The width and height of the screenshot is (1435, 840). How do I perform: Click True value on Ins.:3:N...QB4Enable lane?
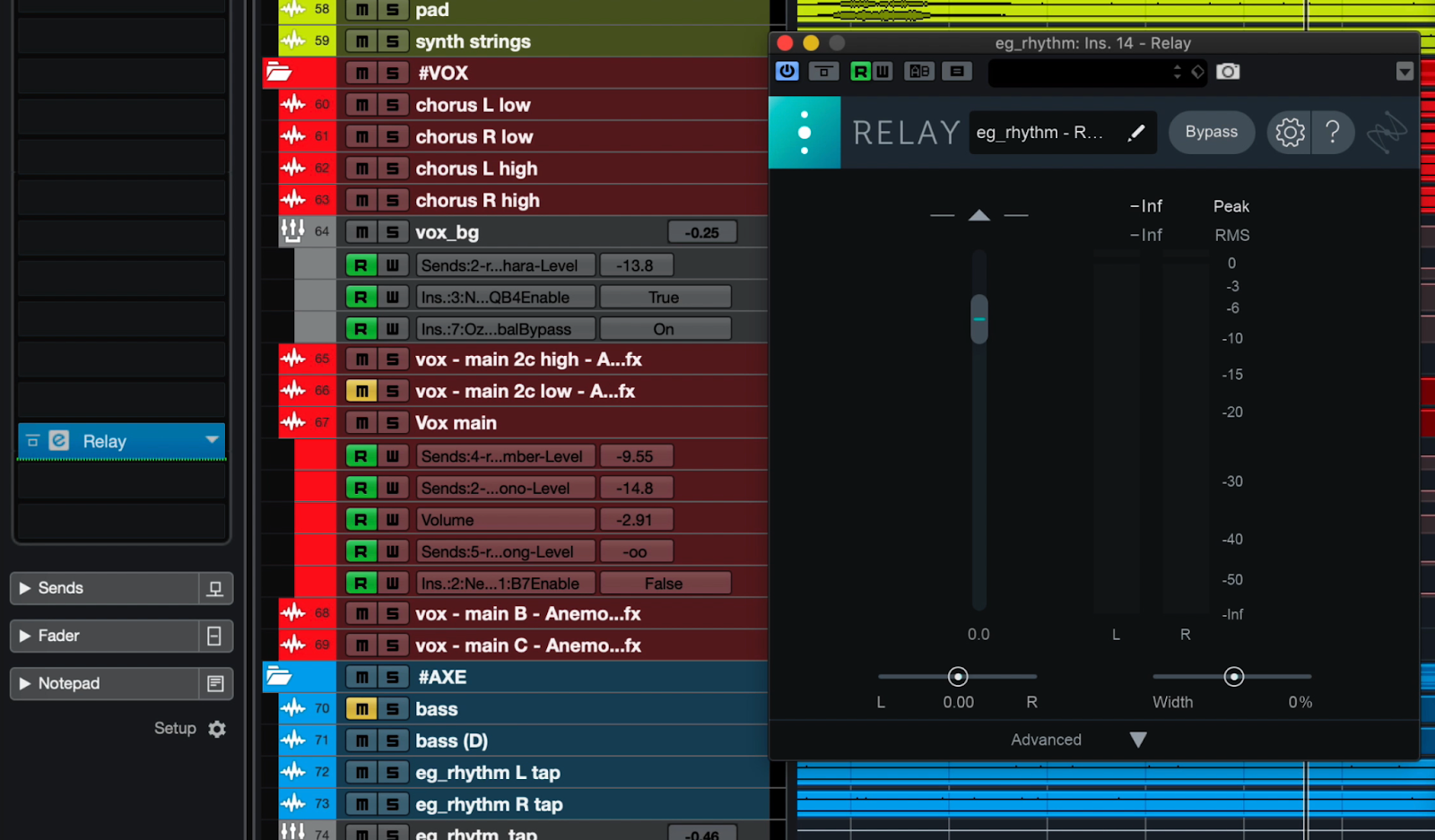coord(665,297)
